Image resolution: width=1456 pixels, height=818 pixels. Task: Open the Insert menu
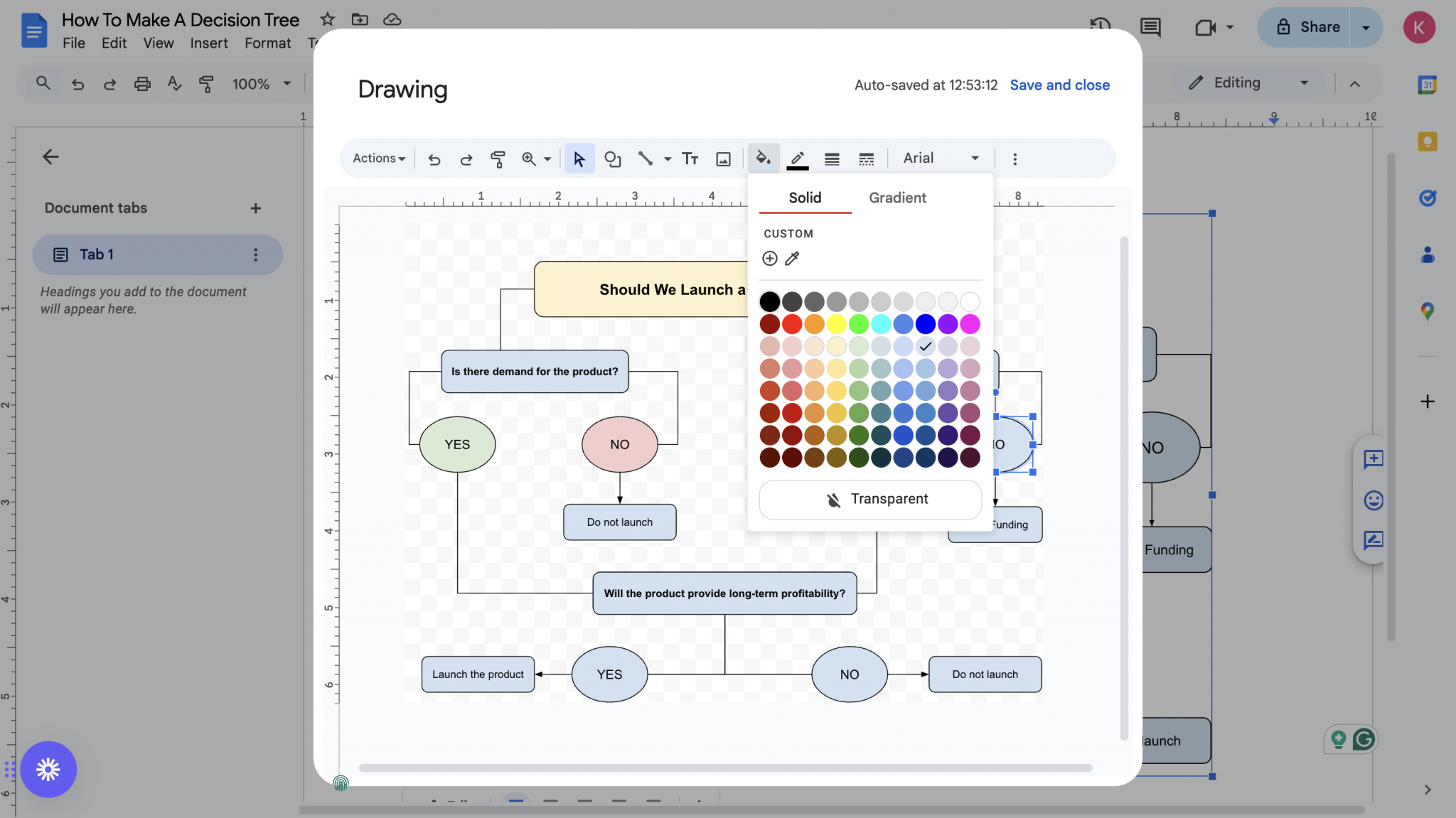coord(208,43)
